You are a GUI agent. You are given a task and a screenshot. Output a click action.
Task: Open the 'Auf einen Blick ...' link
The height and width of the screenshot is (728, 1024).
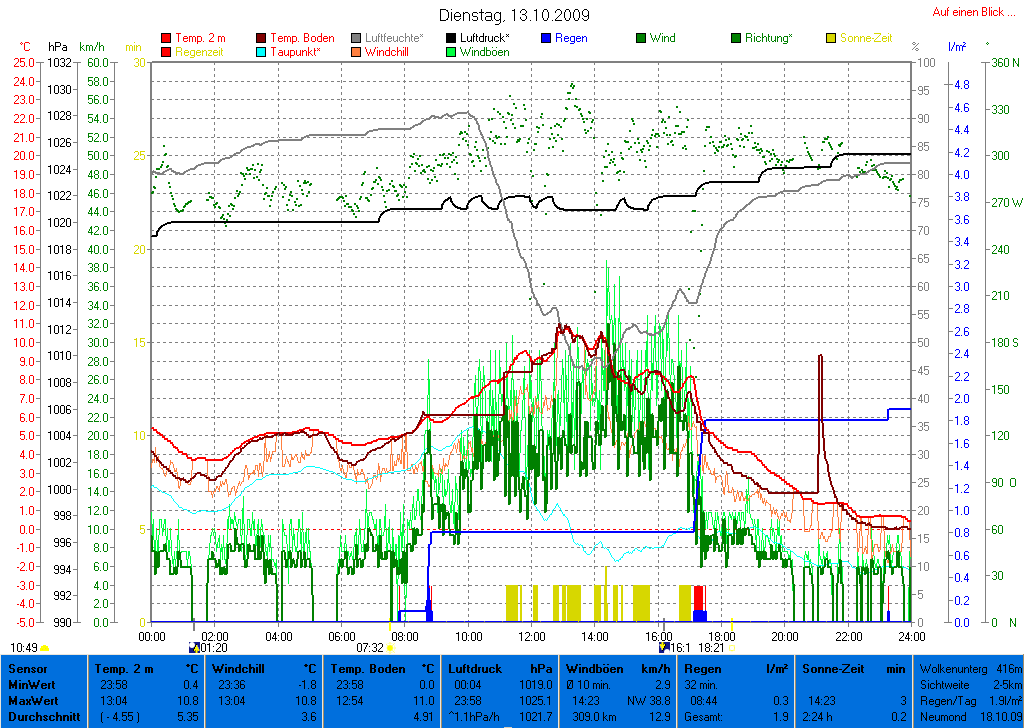(x=968, y=12)
